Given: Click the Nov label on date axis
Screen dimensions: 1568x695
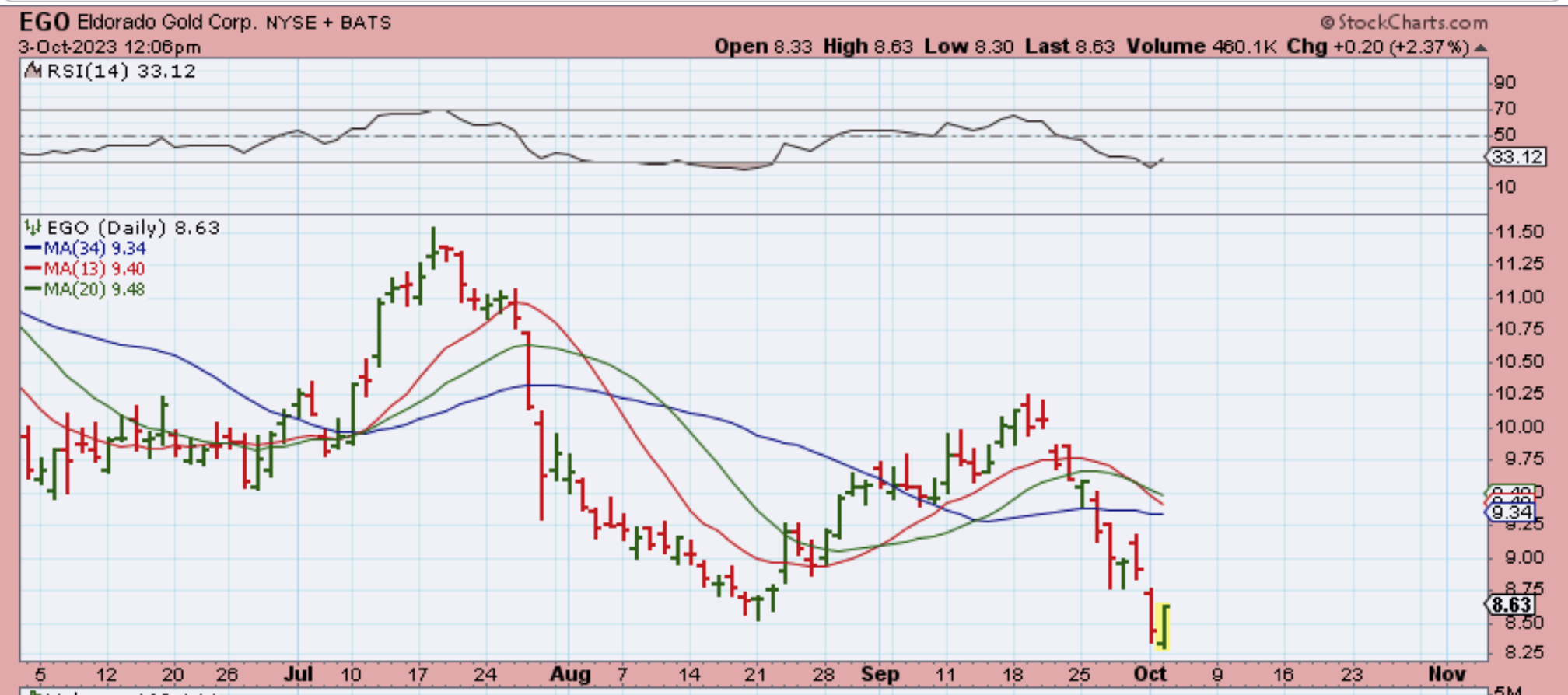Looking at the screenshot, I should [1447, 674].
